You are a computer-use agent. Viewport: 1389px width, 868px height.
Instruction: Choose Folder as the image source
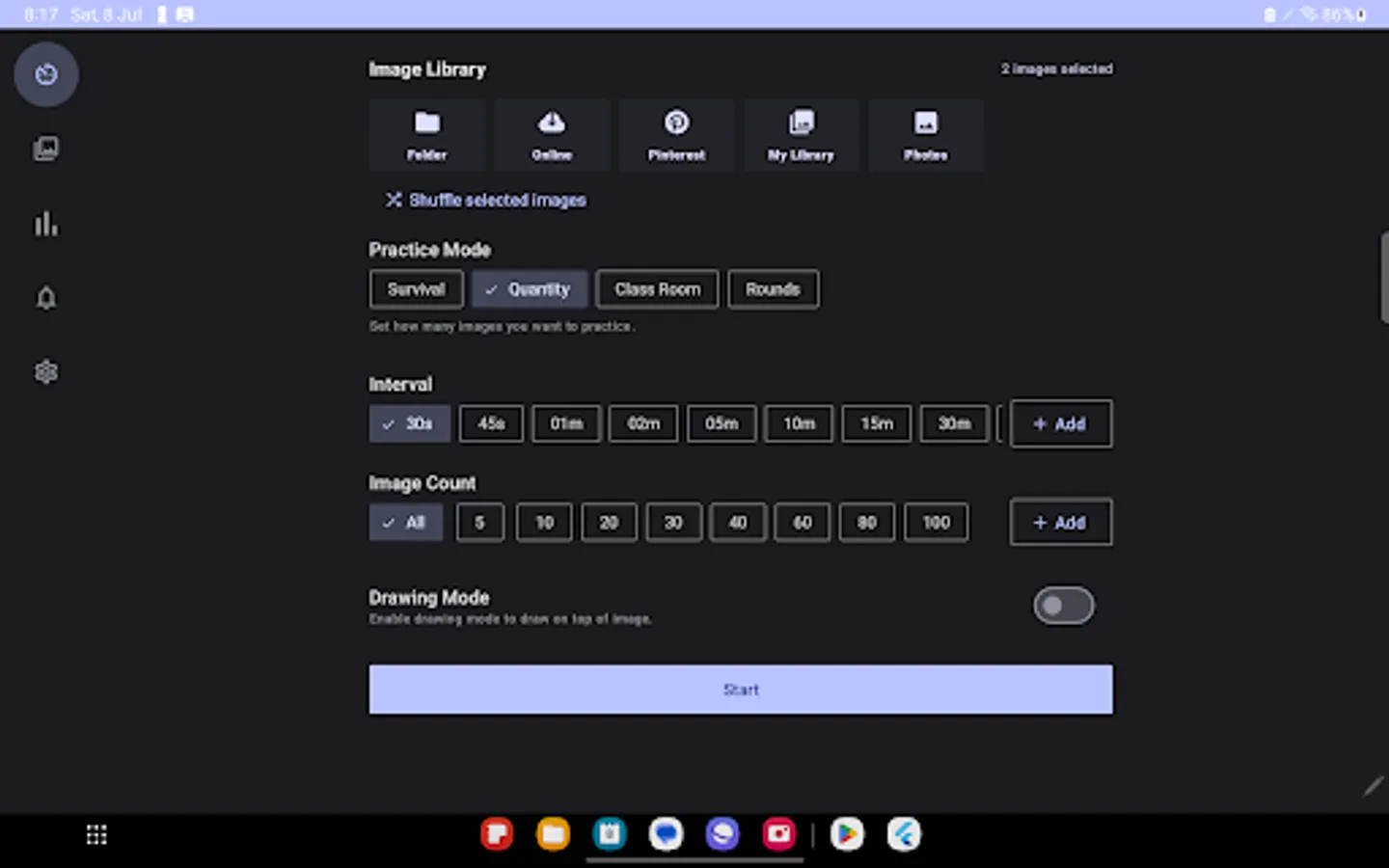[426, 135]
